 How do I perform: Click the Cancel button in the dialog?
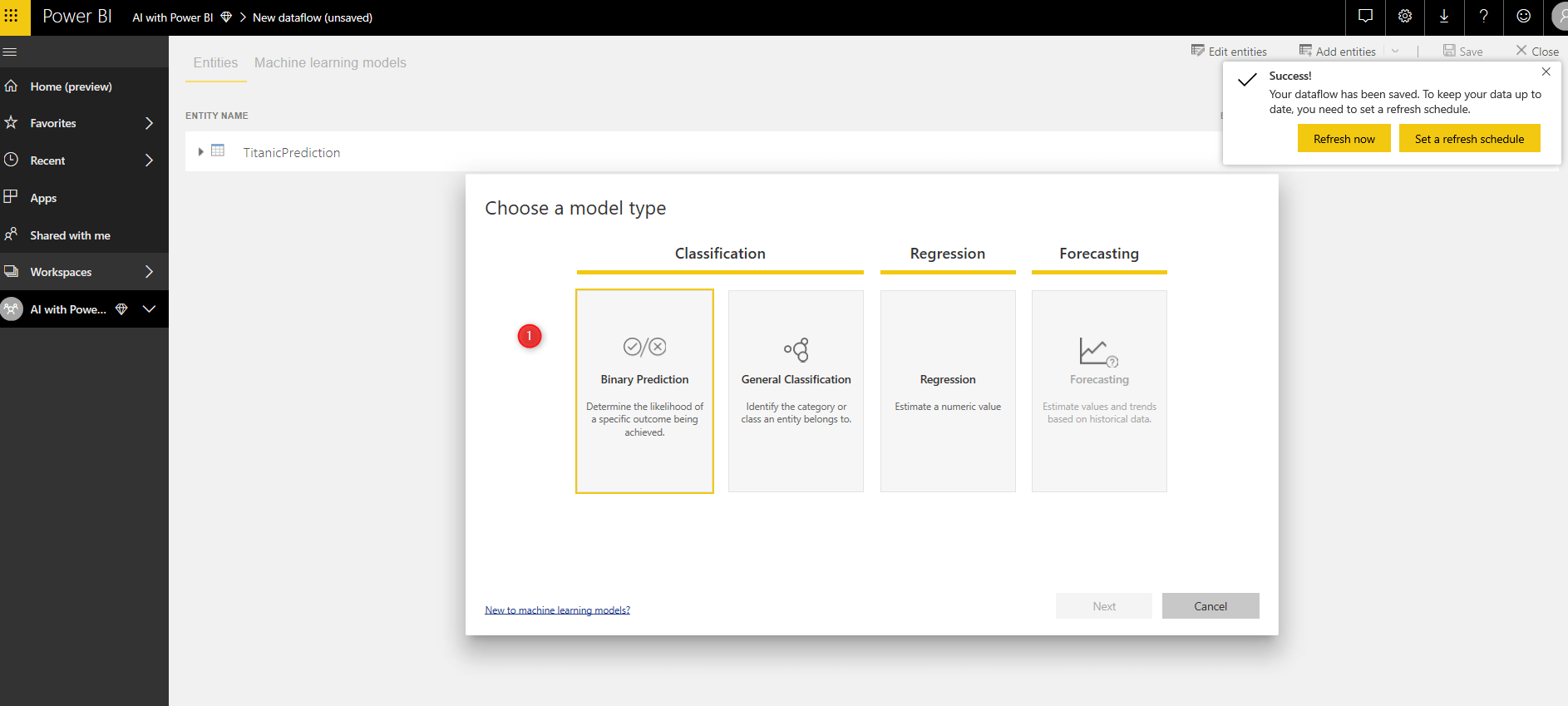pos(1211,606)
